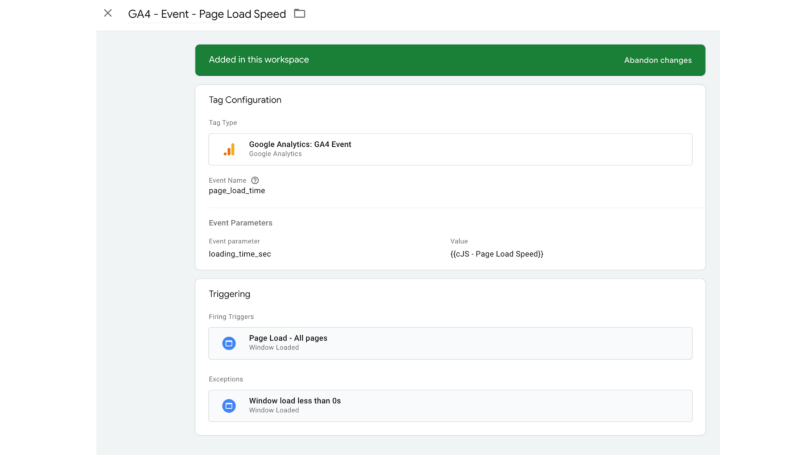The image size is (800, 457).
Task: Click the help icon next to Event Name
Action: pyautogui.click(x=255, y=180)
